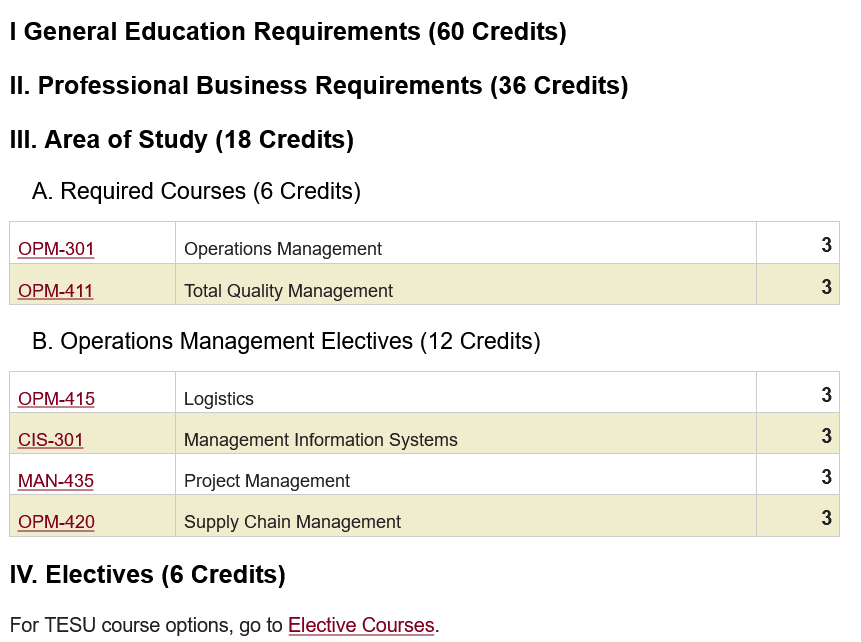Select the Project Management course title
Image resolution: width=861 pixels, height=642 pixels.
tap(267, 481)
